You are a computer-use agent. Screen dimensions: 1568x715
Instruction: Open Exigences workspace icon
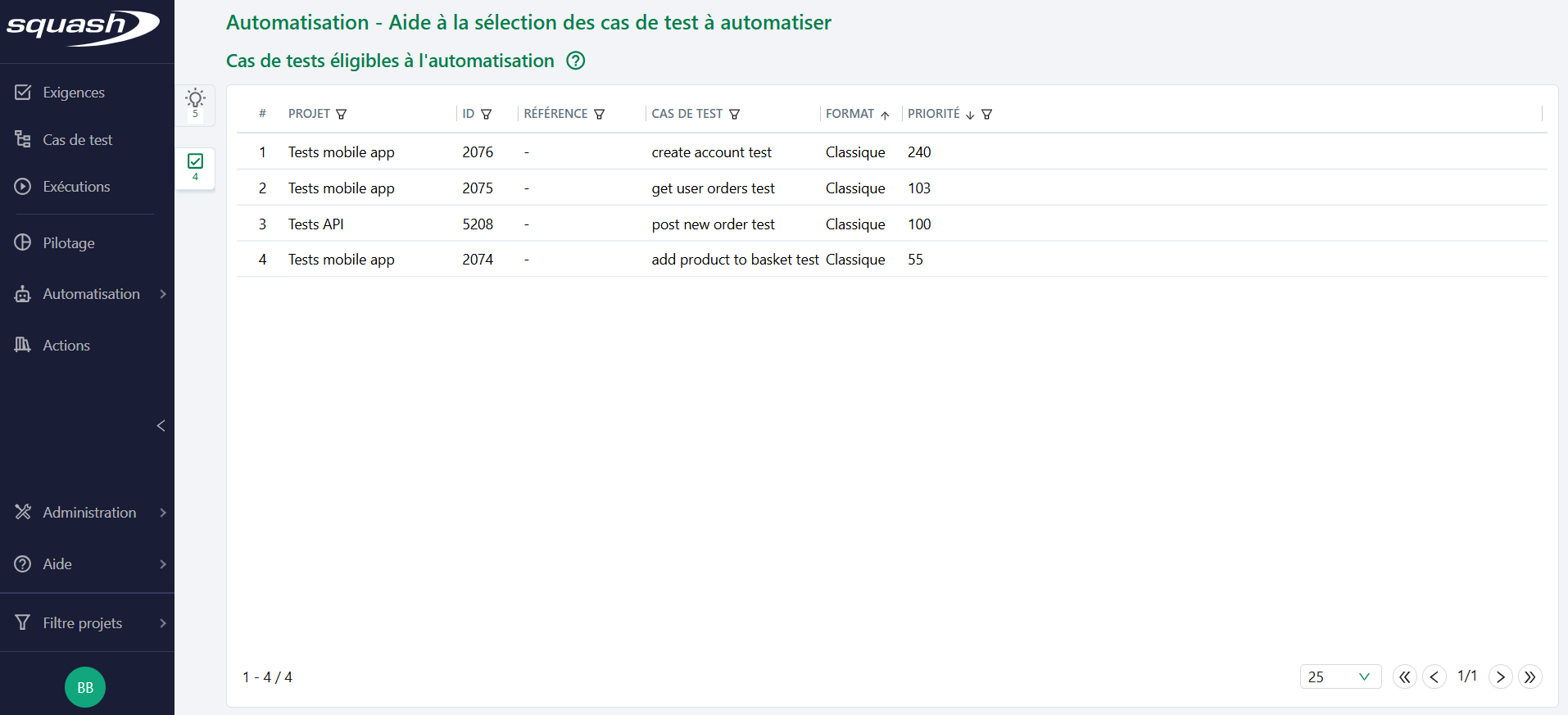(x=23, y=93)
